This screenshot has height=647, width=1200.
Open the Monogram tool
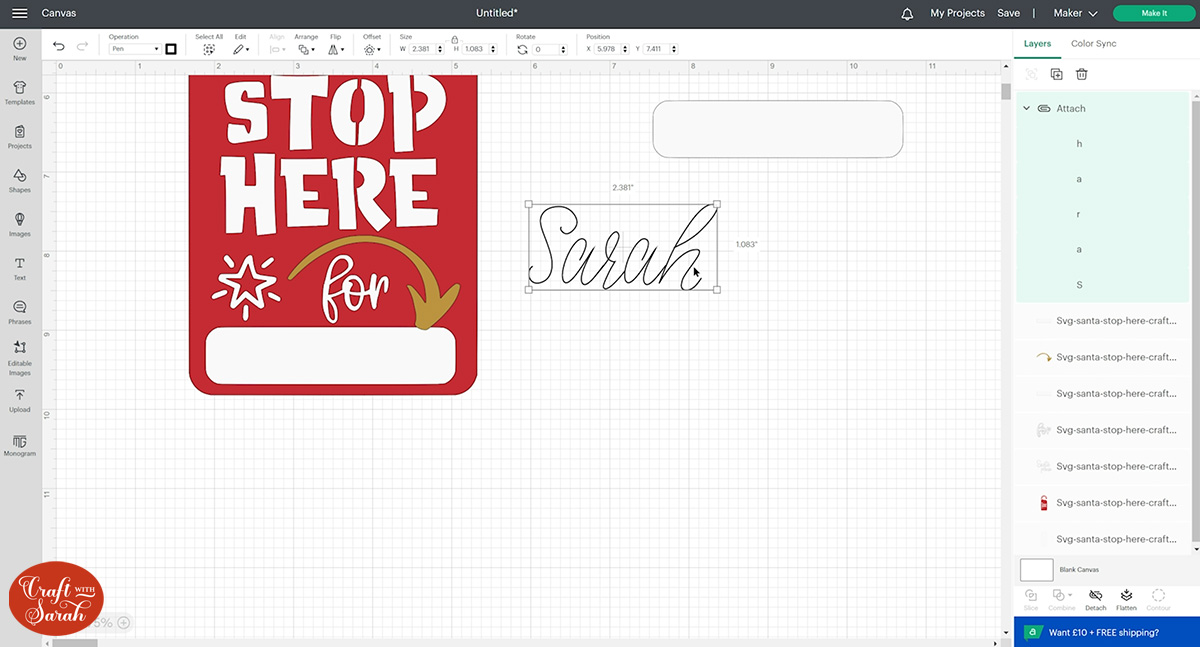pos(20,444)
